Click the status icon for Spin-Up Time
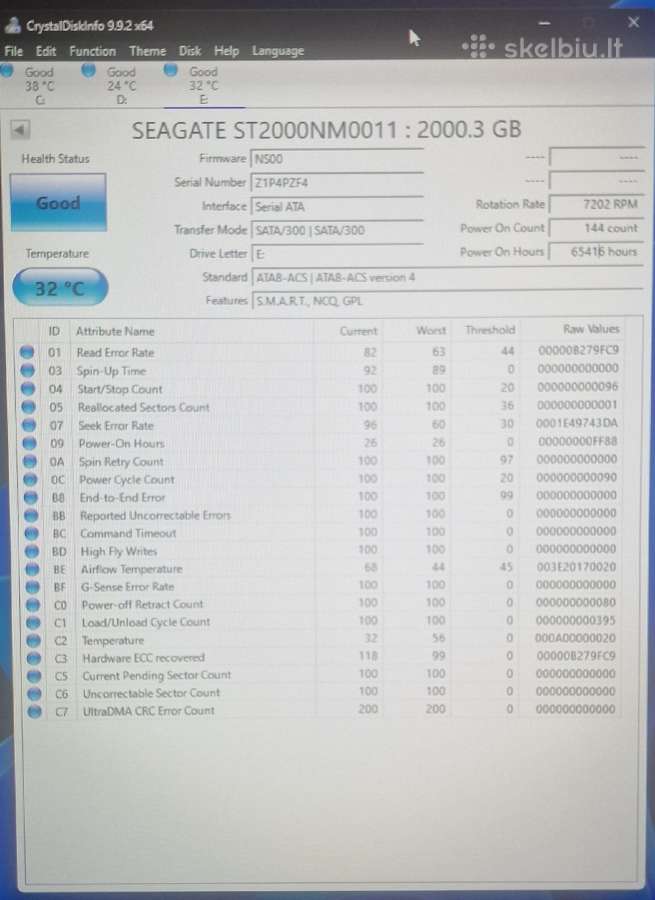The height and width of the screenshot is (900, 655). point(28,371)
